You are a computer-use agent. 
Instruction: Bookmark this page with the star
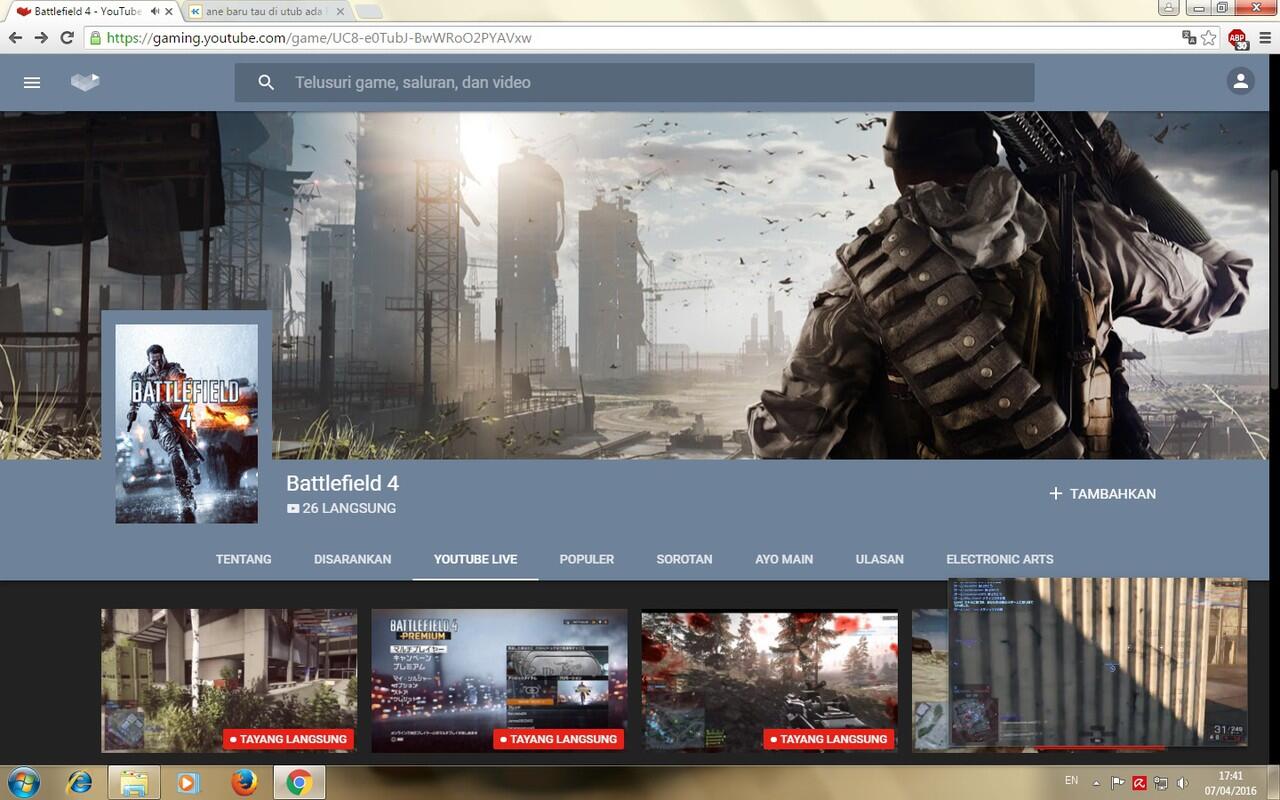pyautogui.click(x=1209, y=38)
